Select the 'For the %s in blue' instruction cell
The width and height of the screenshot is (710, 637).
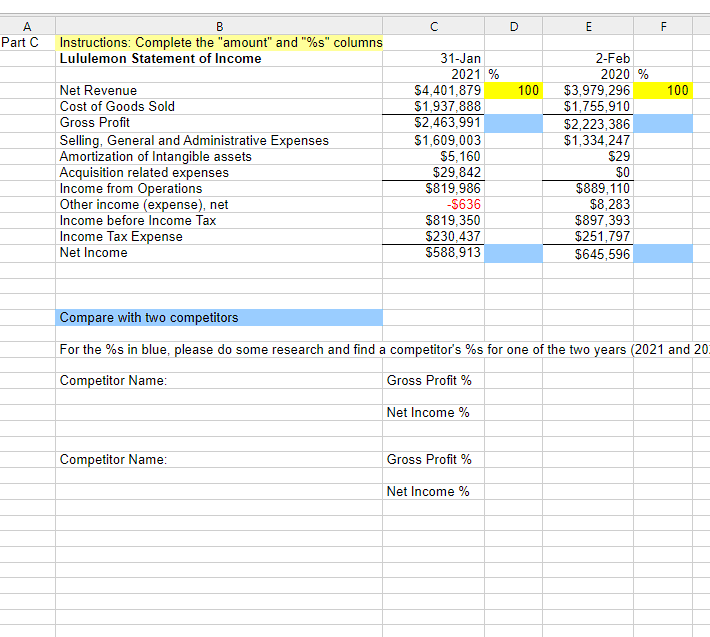[384, 350]
